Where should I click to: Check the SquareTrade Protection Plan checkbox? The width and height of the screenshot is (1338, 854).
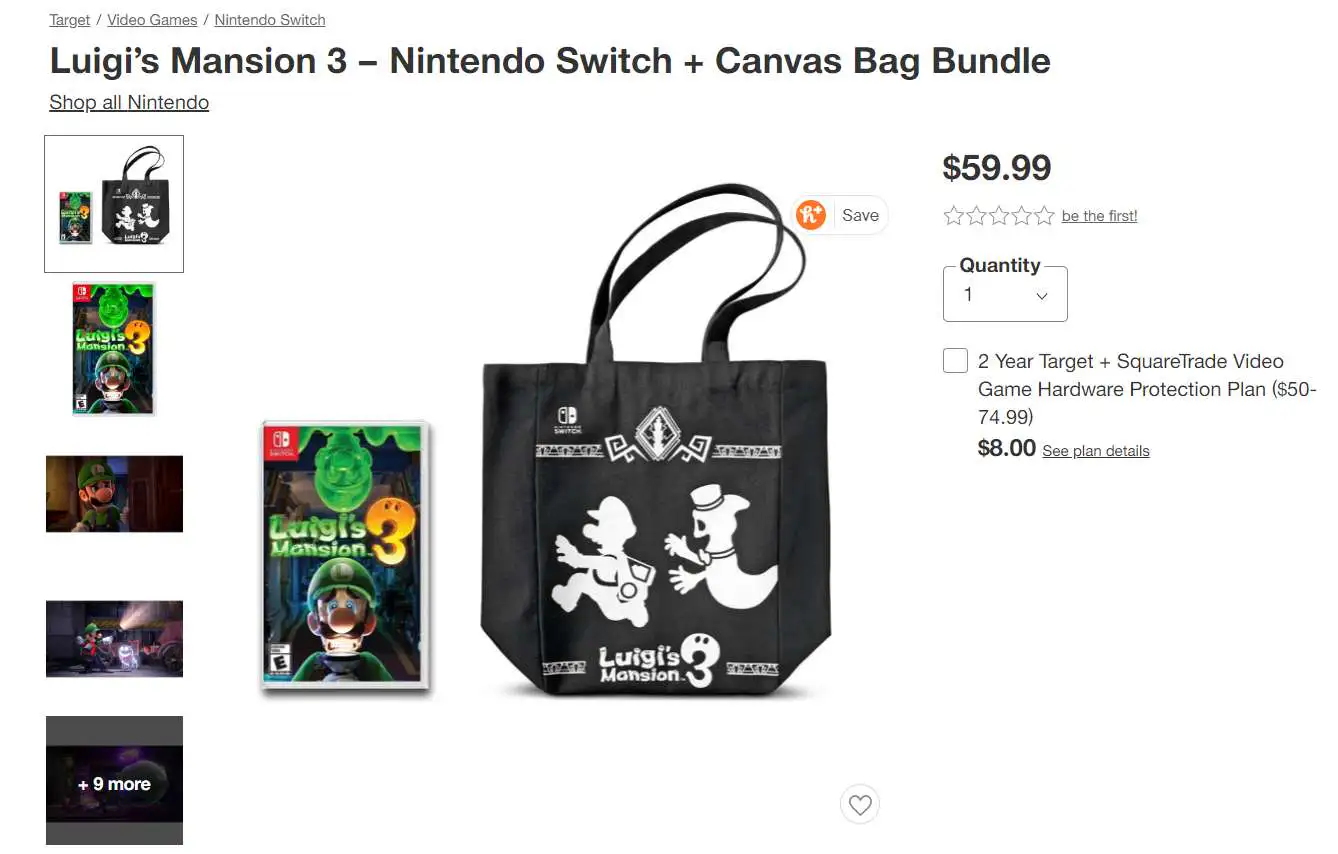click(x=955, y=361)
